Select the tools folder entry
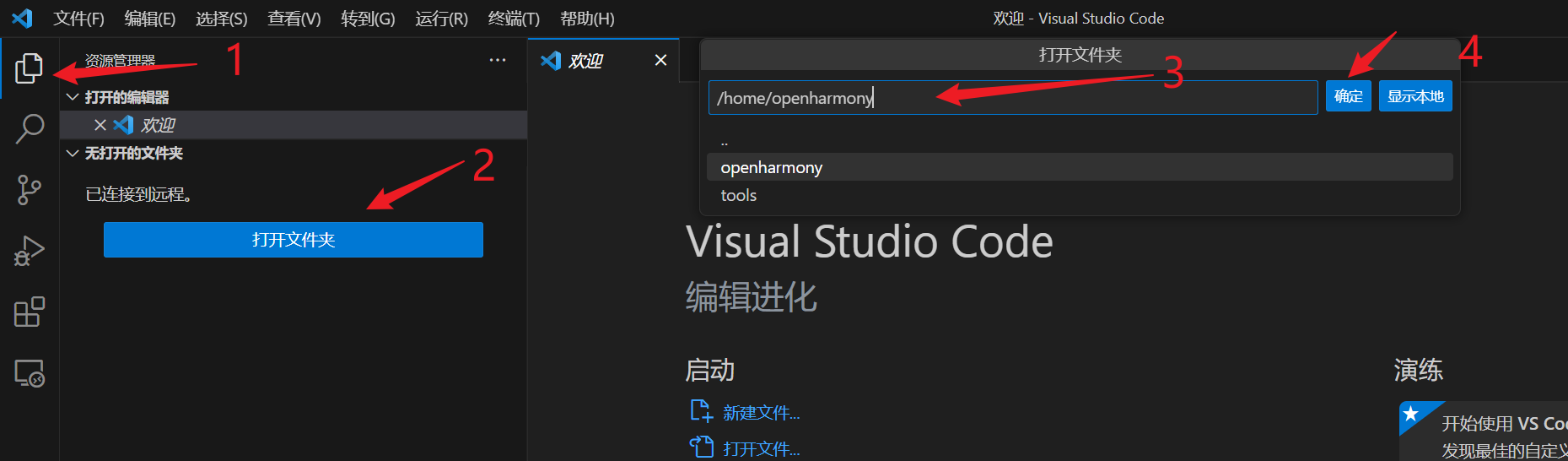The height and width of the screenshot is (461, 1568). (x=1080, y=195)
